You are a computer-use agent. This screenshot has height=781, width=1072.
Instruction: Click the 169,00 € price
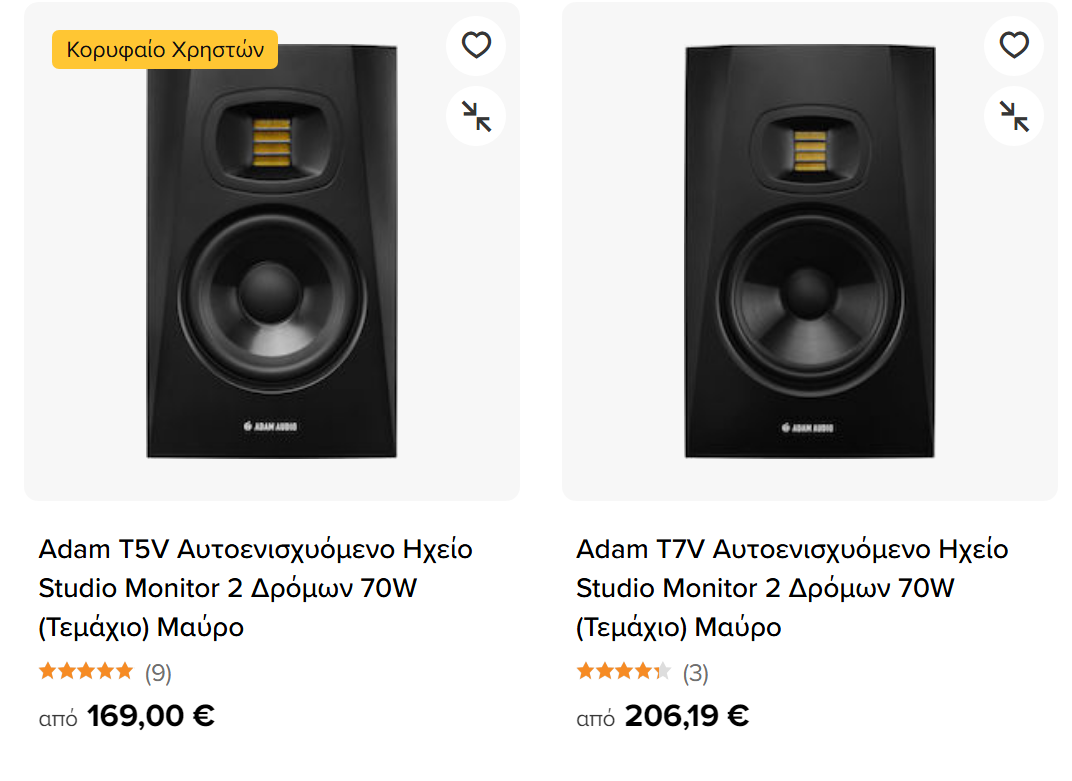[150, 716]
